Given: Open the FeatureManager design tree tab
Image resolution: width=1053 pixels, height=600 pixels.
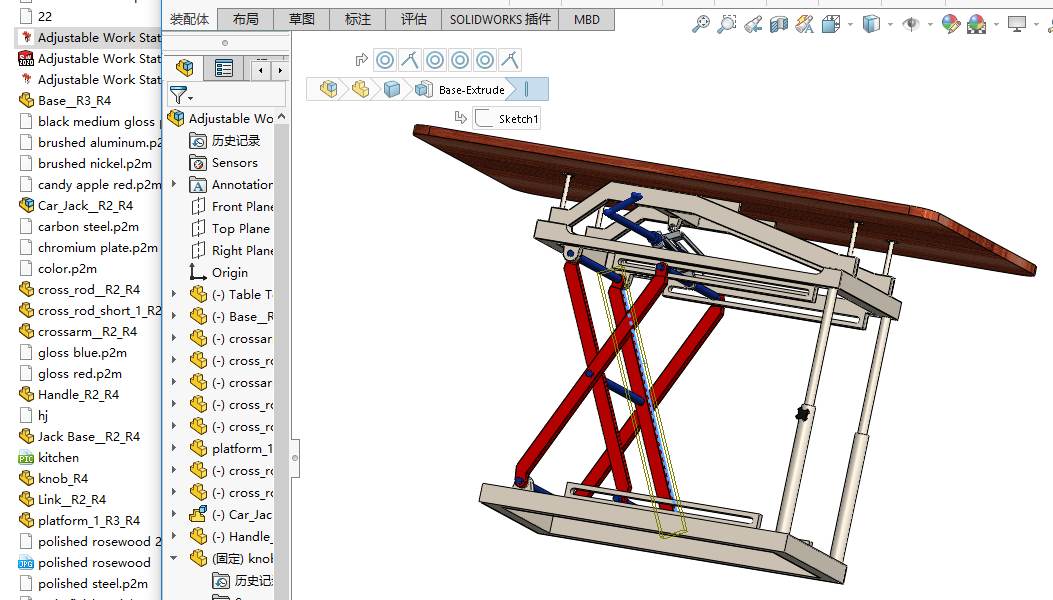Looking at the screenshot, I should [185, 68].
